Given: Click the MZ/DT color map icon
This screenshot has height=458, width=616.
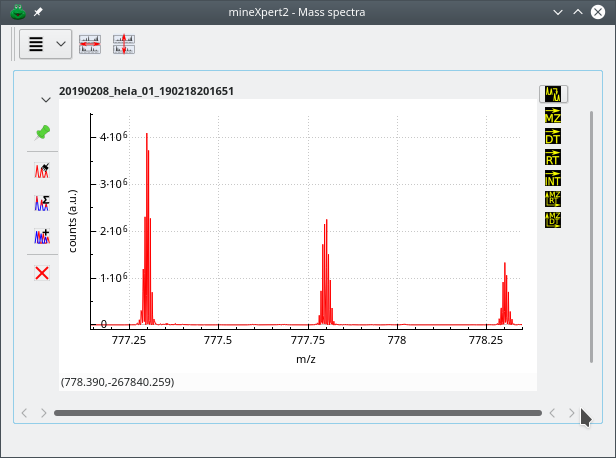Looking at the screenshot, I should 553,219.
